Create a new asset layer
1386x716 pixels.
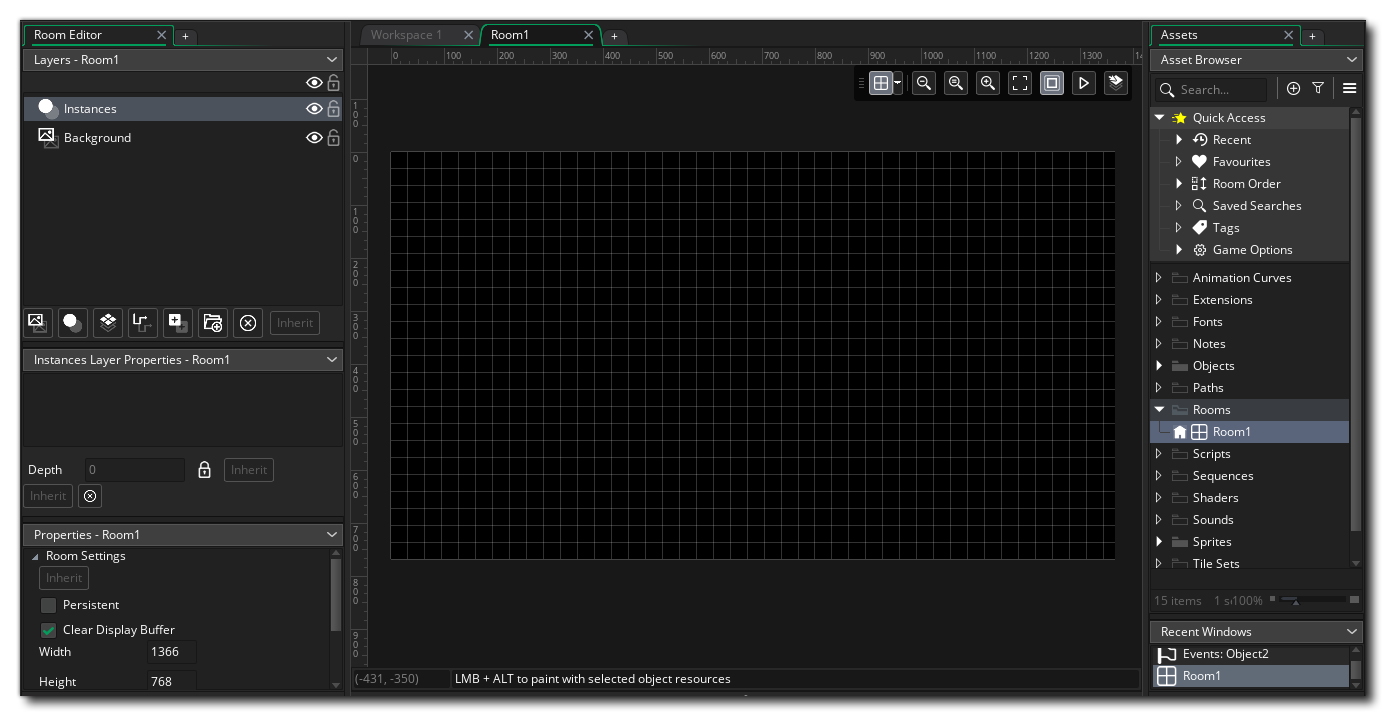pos(178,323)
